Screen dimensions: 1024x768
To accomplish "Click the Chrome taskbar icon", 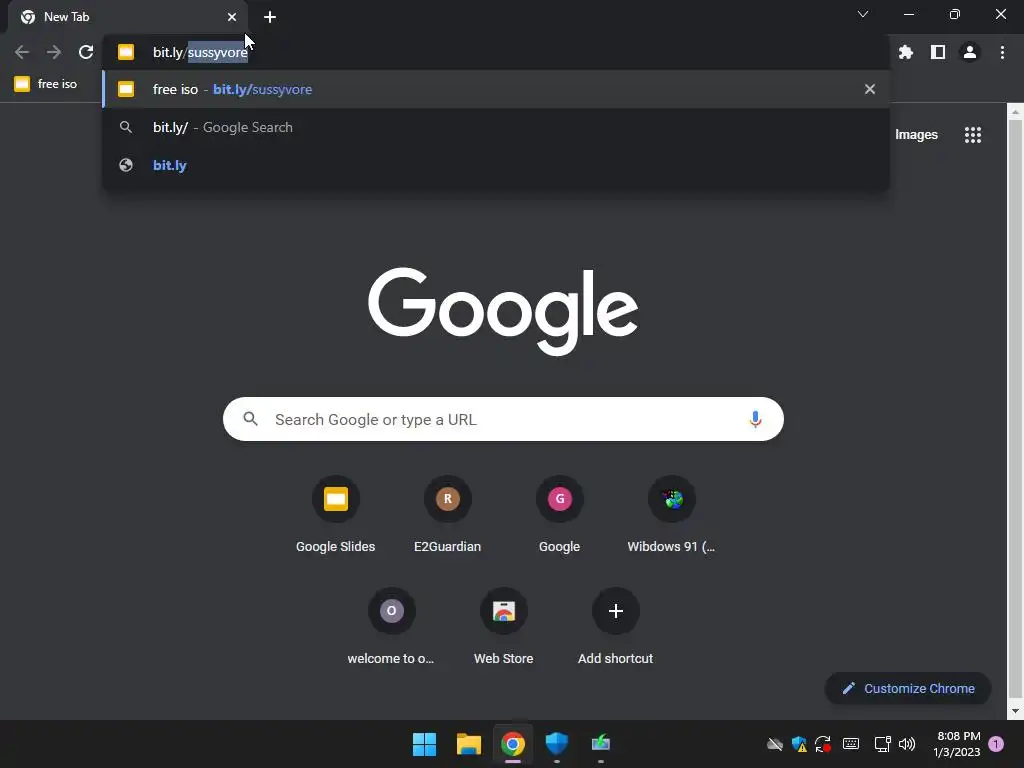I will (513, 744).
